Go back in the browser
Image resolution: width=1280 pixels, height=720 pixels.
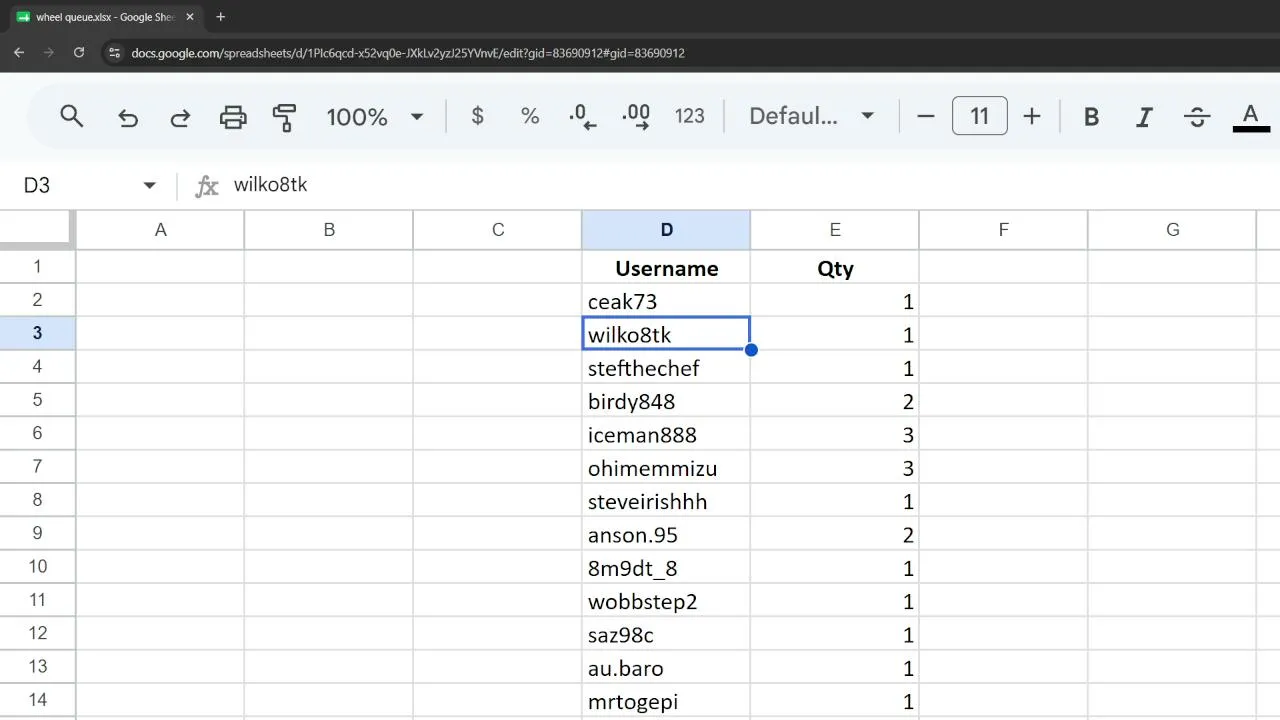[19, 53]
